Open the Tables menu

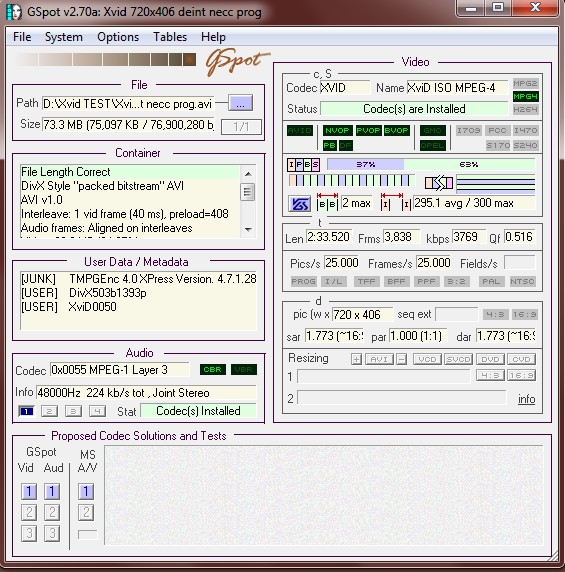coord(170,37)
